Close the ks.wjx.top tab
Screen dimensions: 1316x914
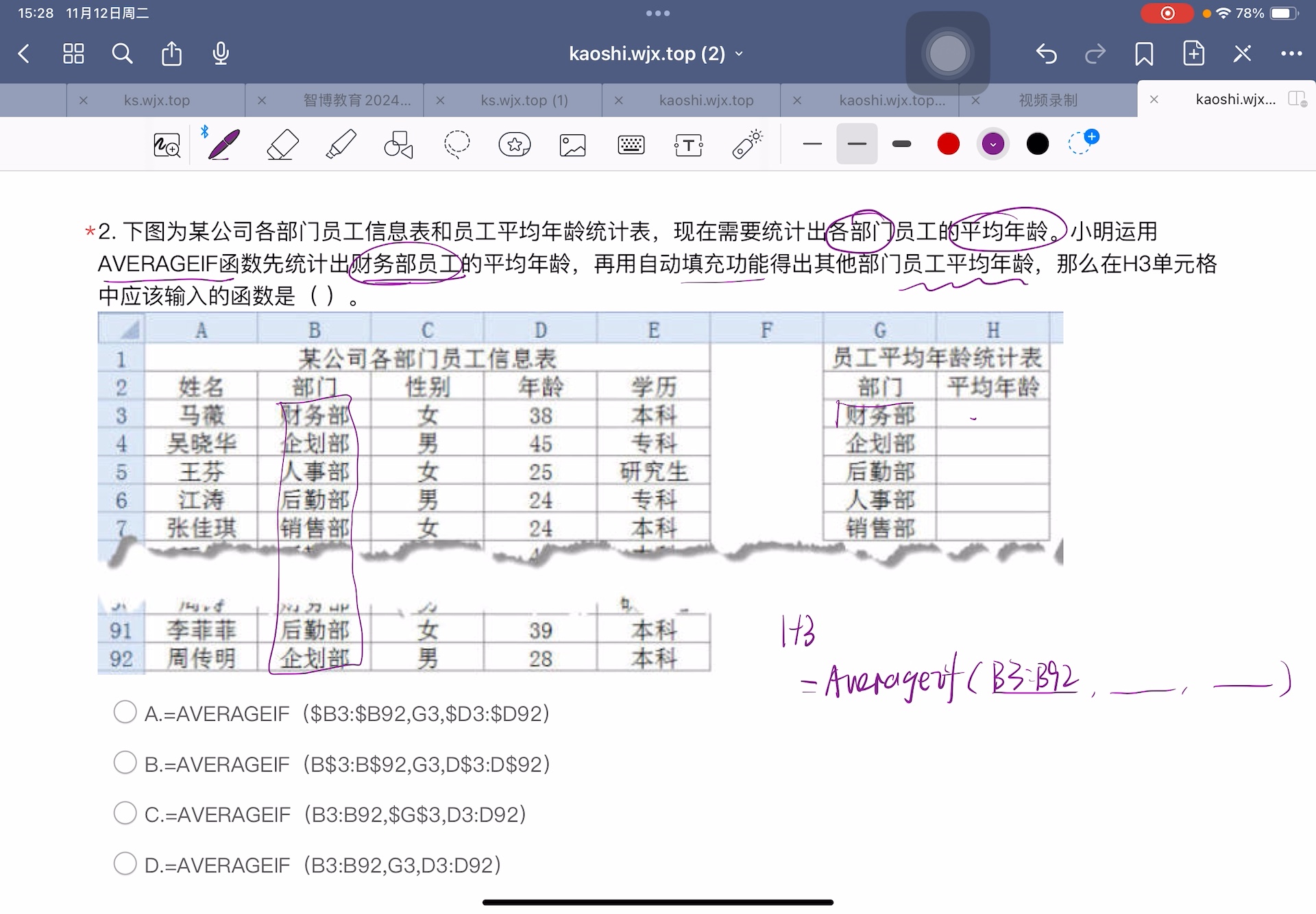[x=83, y=100]
